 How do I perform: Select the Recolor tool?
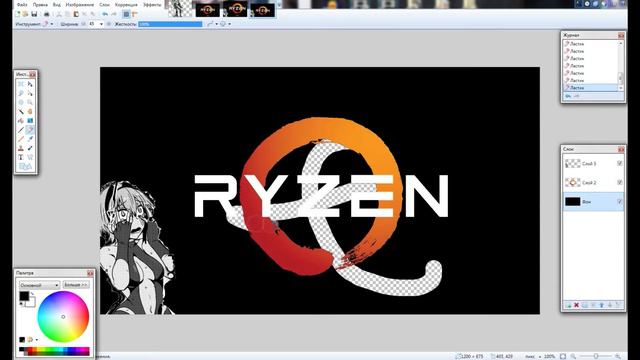click(x=30, y=148)
